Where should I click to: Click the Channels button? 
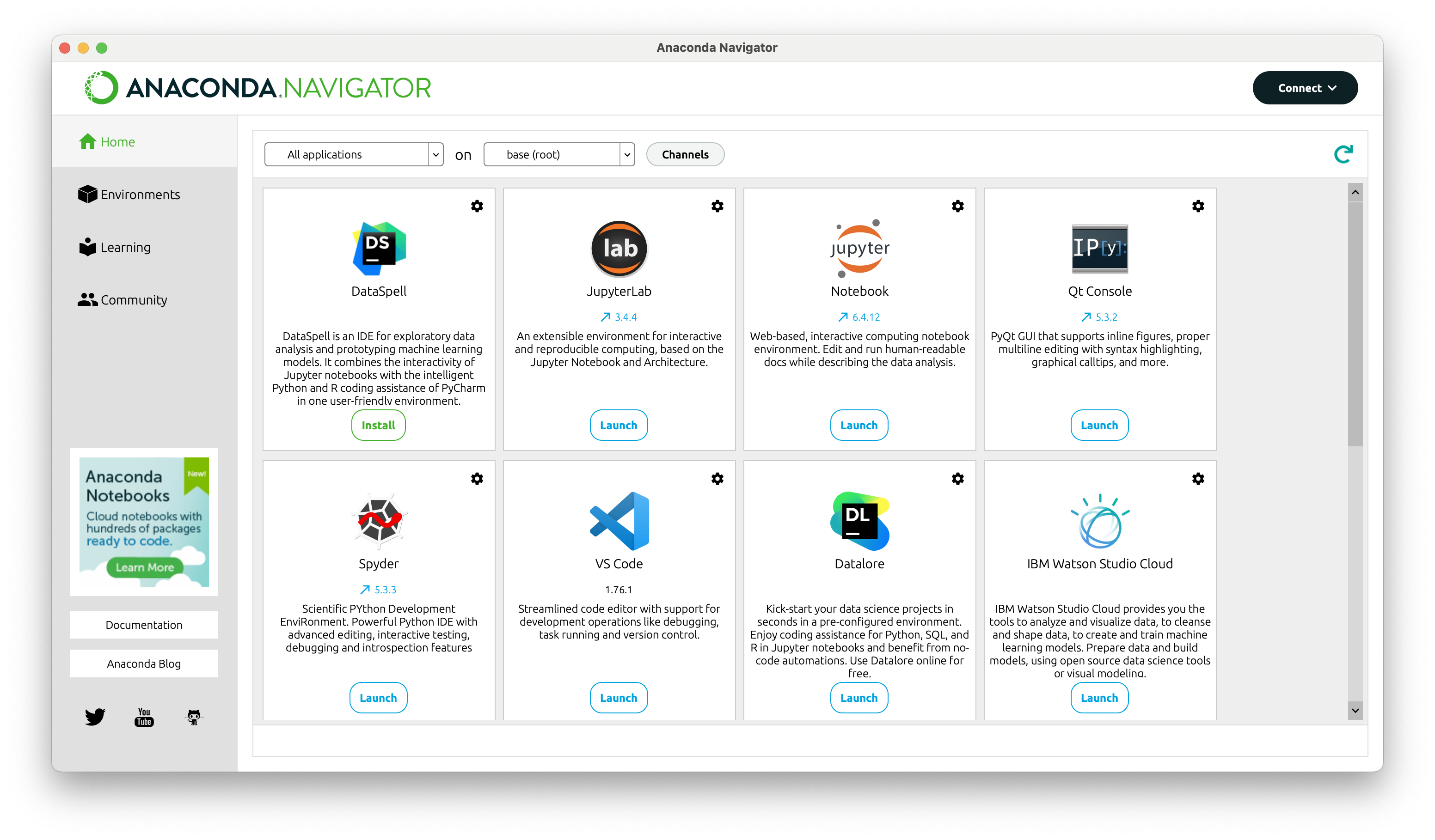click(685, 154)
